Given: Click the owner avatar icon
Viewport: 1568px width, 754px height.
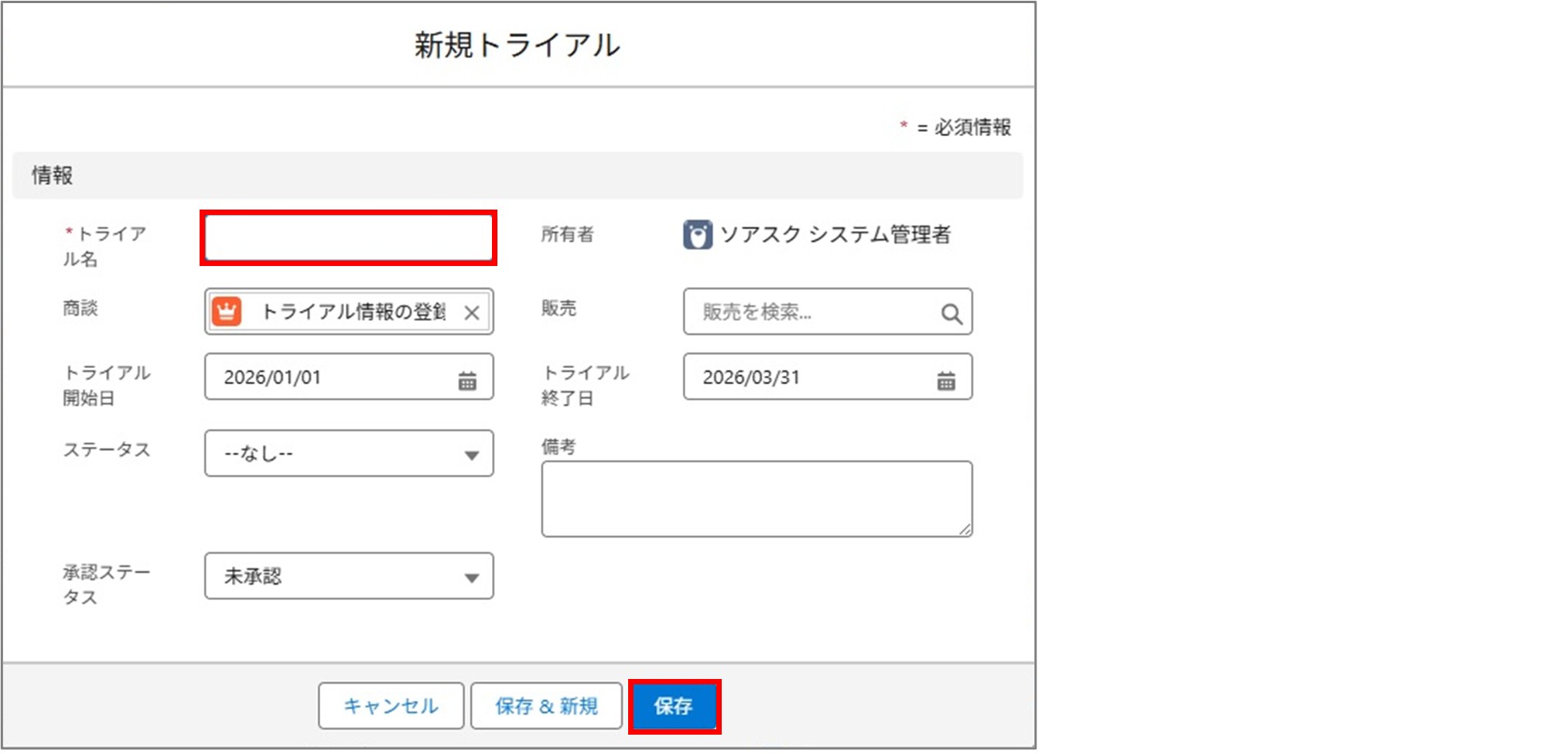Looking at the screenshot, I should point(697,234).
